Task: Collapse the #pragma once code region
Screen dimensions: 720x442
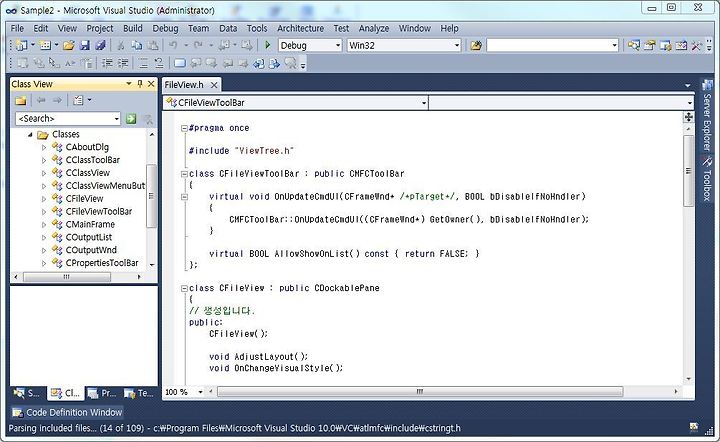Action: click(184, 128)
